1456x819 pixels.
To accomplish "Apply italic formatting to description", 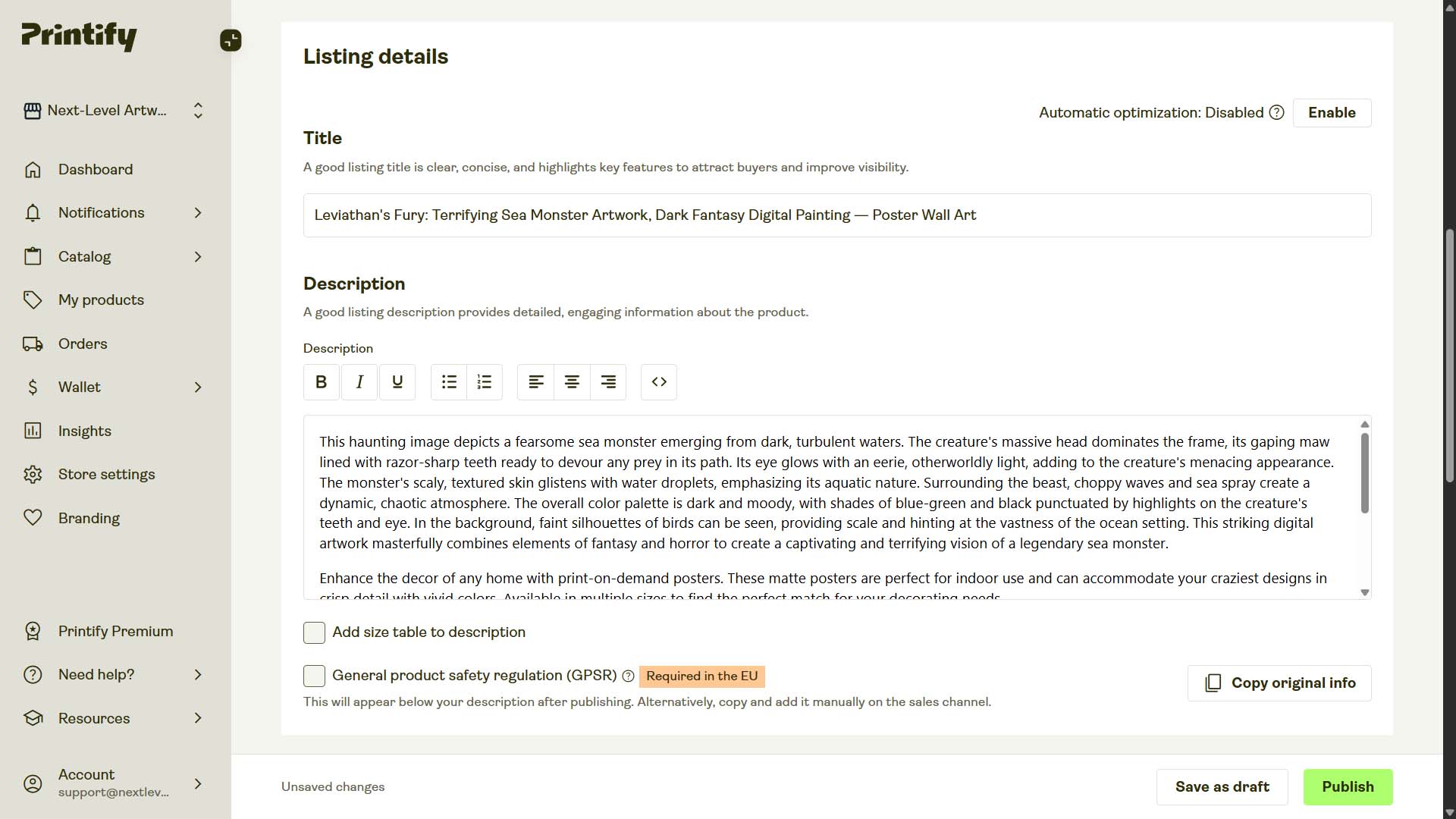I will click(x=359, y=382).
